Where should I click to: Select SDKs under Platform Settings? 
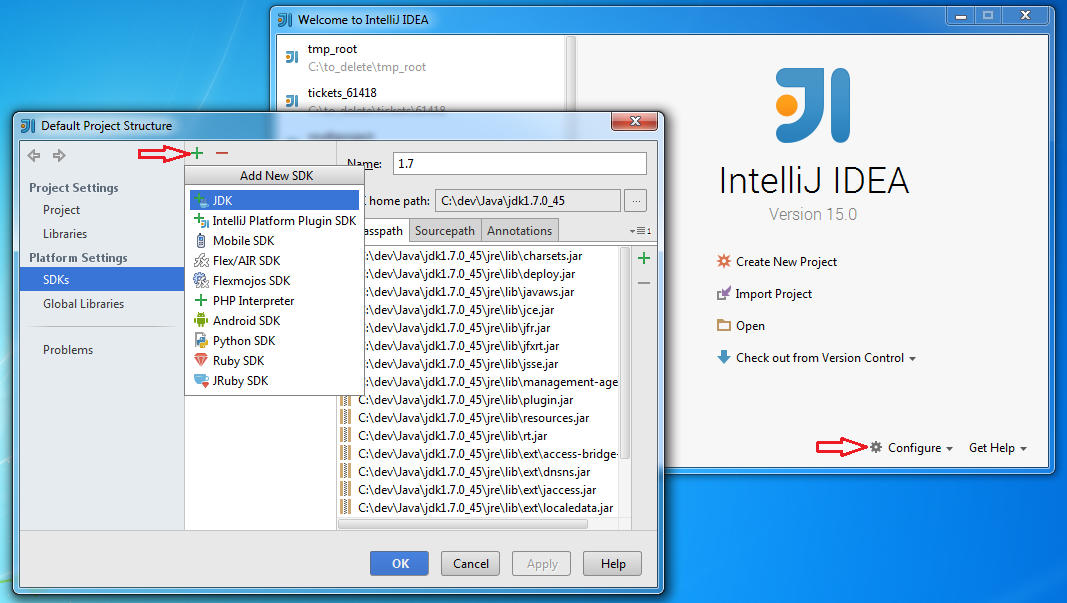(102, 279)
